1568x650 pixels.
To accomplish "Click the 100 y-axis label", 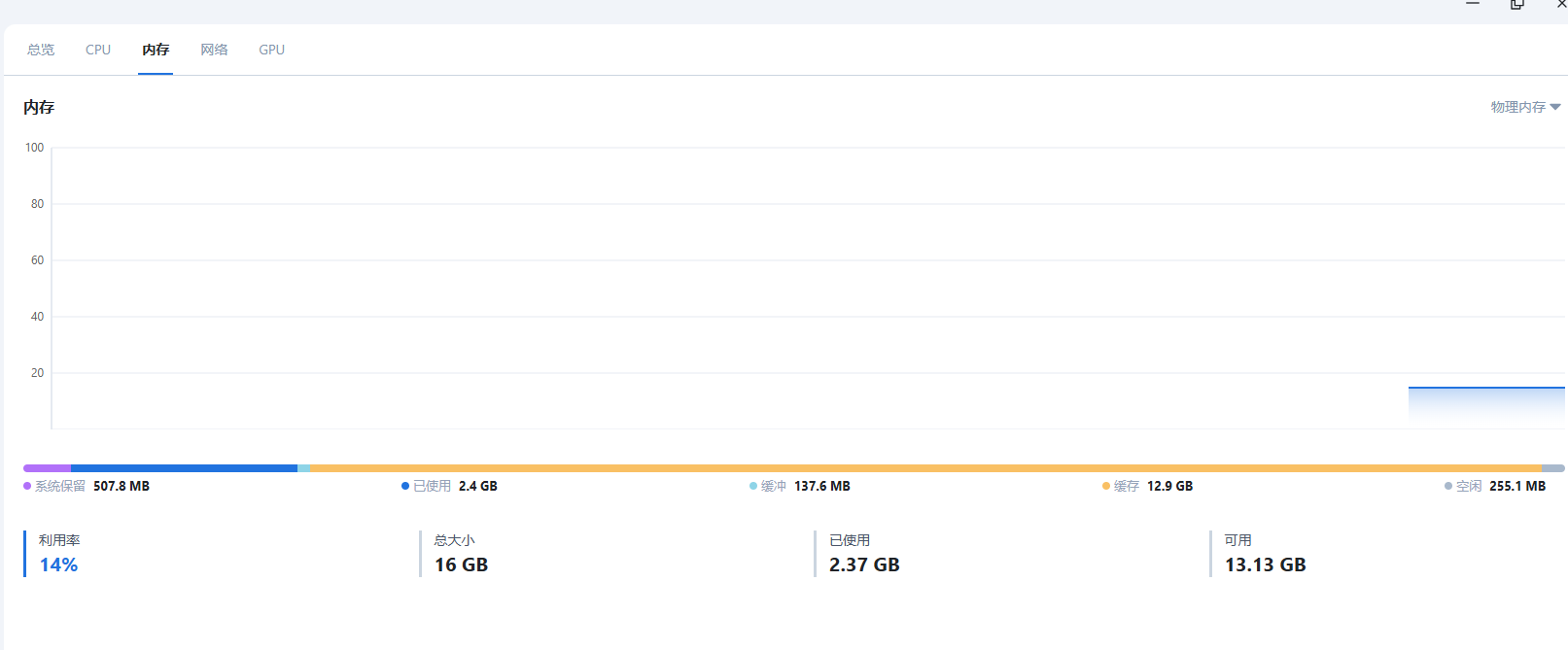I will [34, 148].
